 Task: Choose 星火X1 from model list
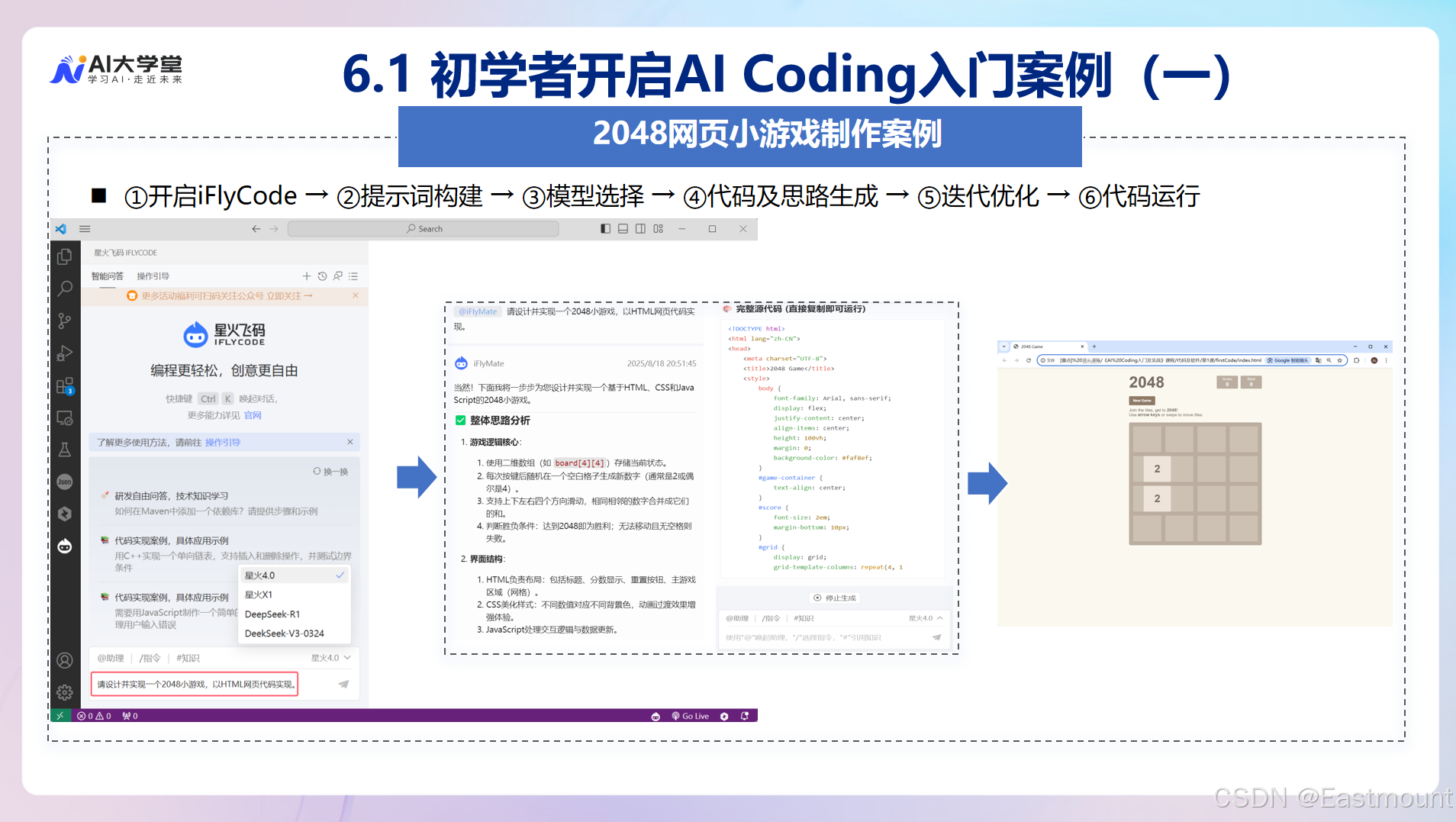tap(295, 595)
